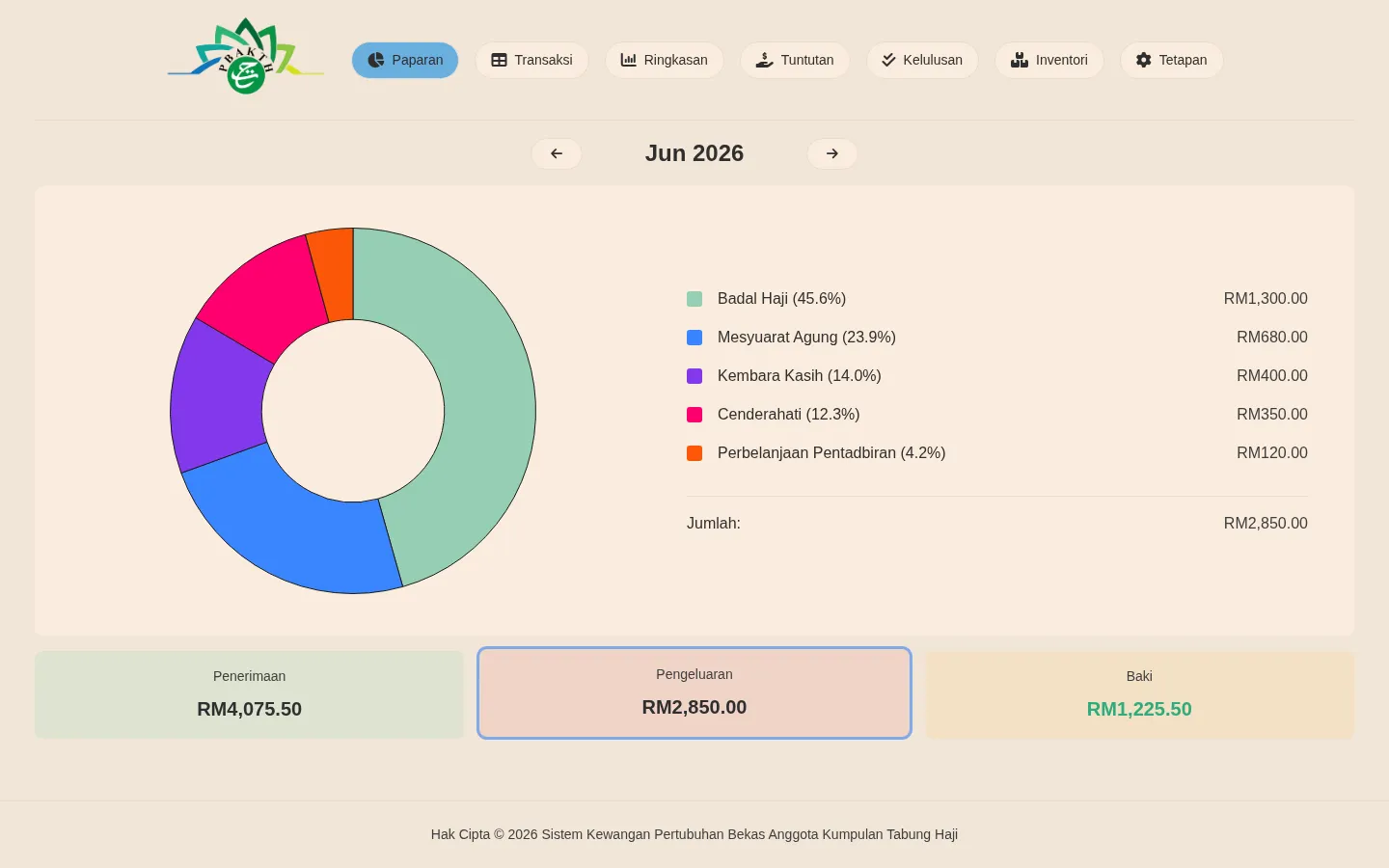Image resolution: width=1389 pixels, height=868 pixels.
Task: Click the bar chart icon beside Ringkasan
Action: (628, 60)
